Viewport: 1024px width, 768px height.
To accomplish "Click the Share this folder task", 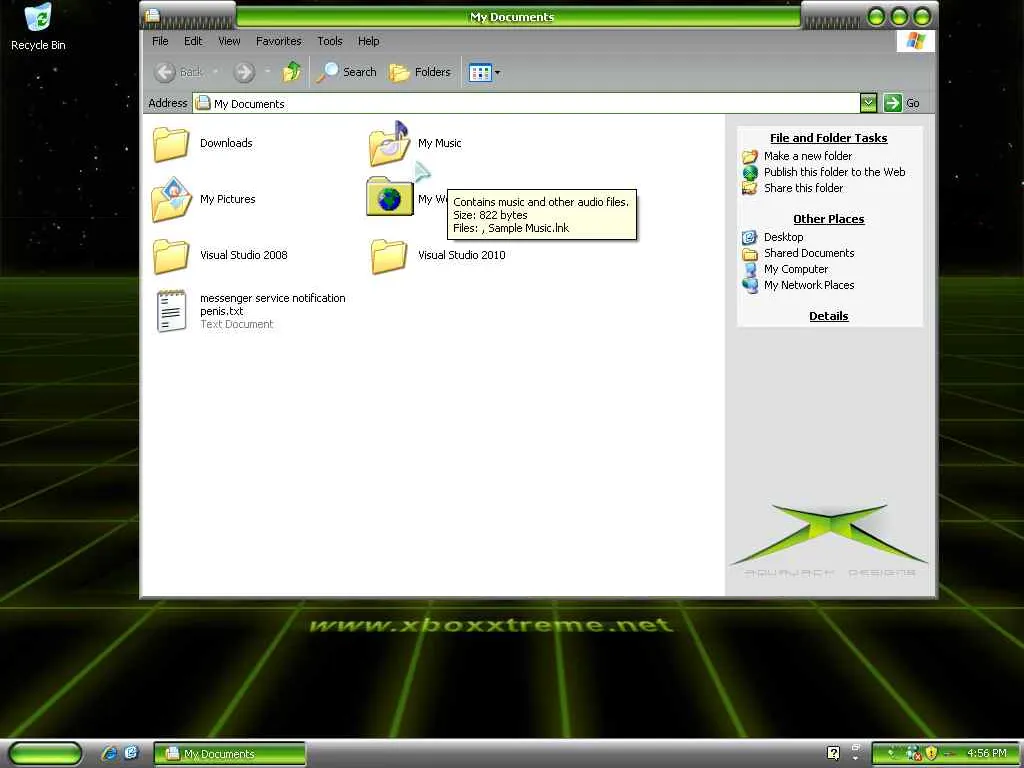I will tap(803, 188).
